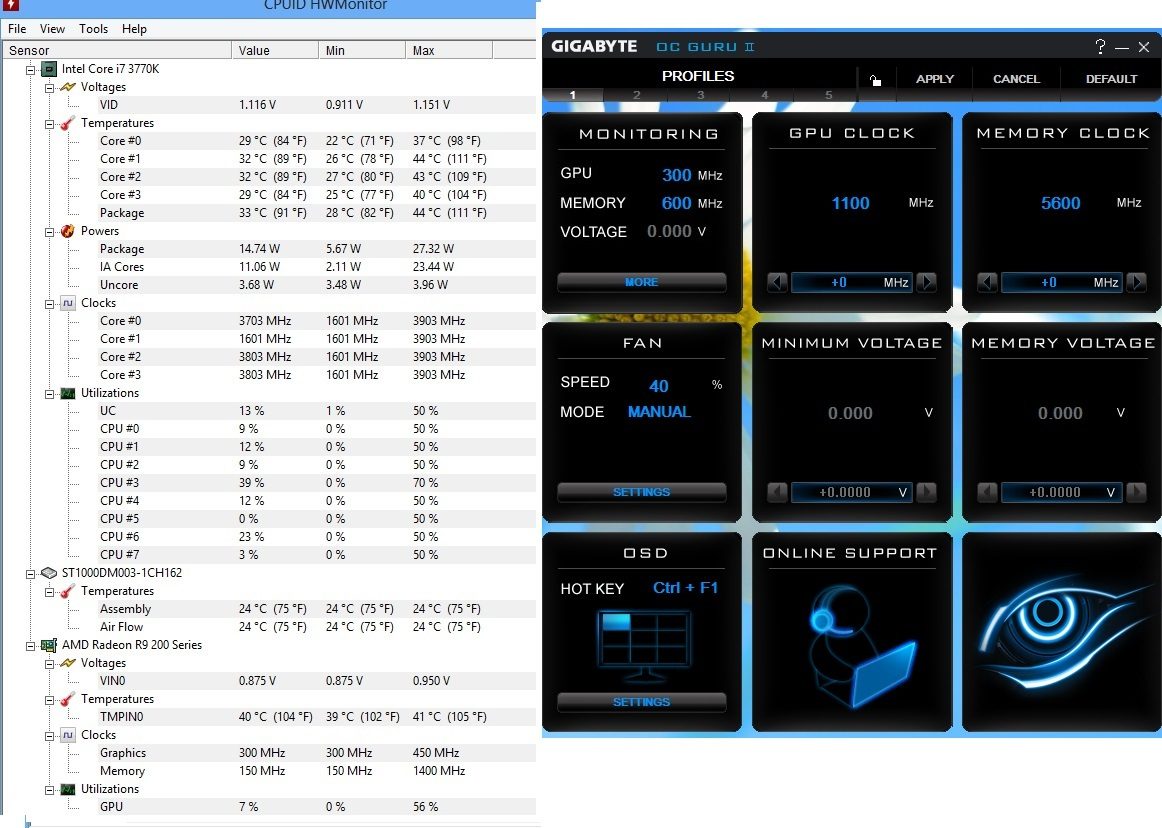
Task: Click the ST1000DM003 hard drive icon
Action: (x=49, y=573)
